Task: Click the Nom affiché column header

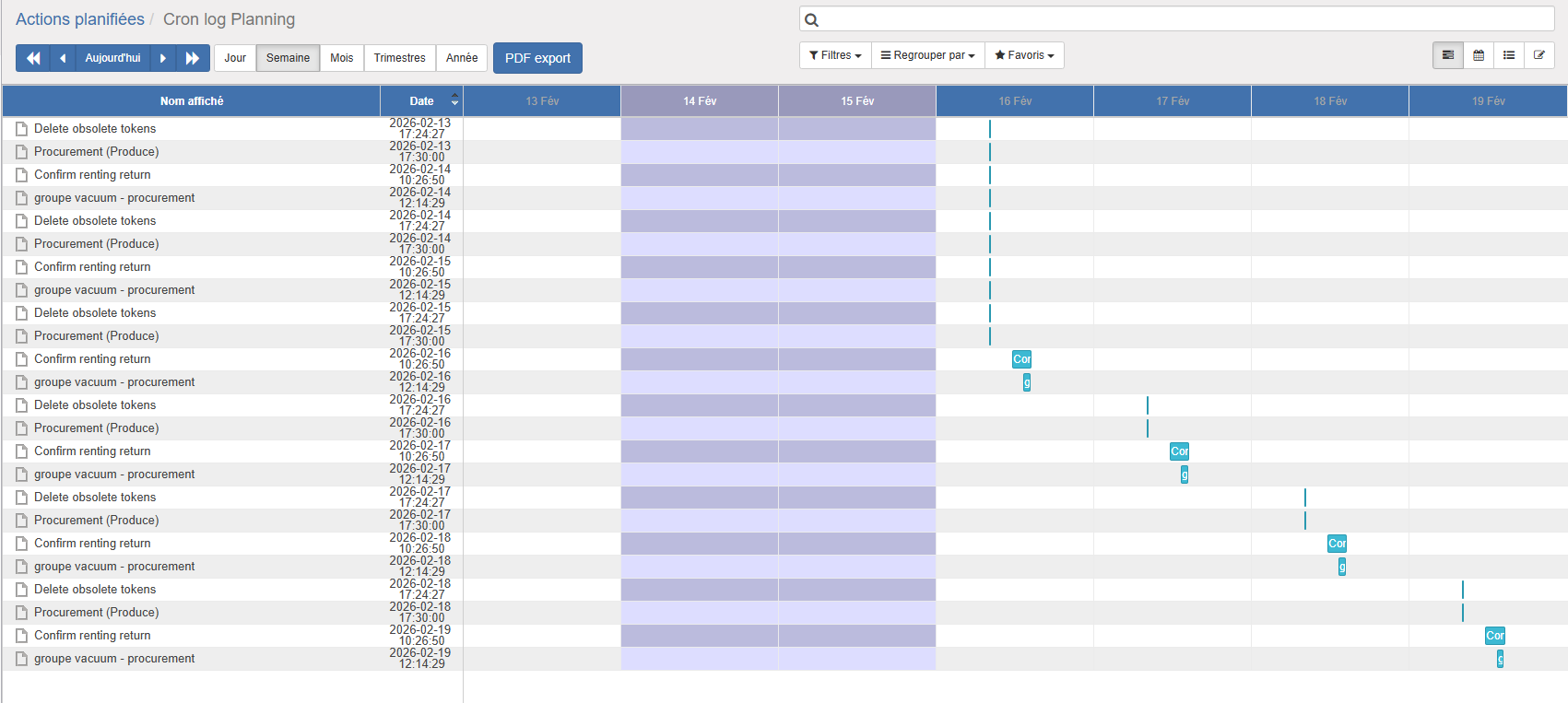Action: point(192,101)
